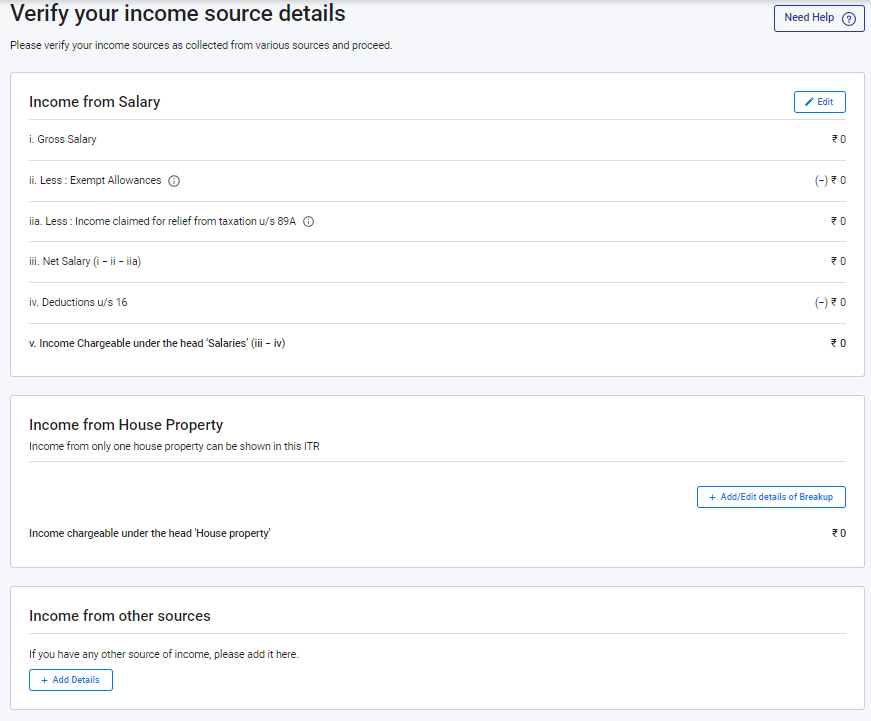Screen dimensions: 871x721
Task: Click plus icon on Add/Edit Breakup button
Action: [712, 497]
